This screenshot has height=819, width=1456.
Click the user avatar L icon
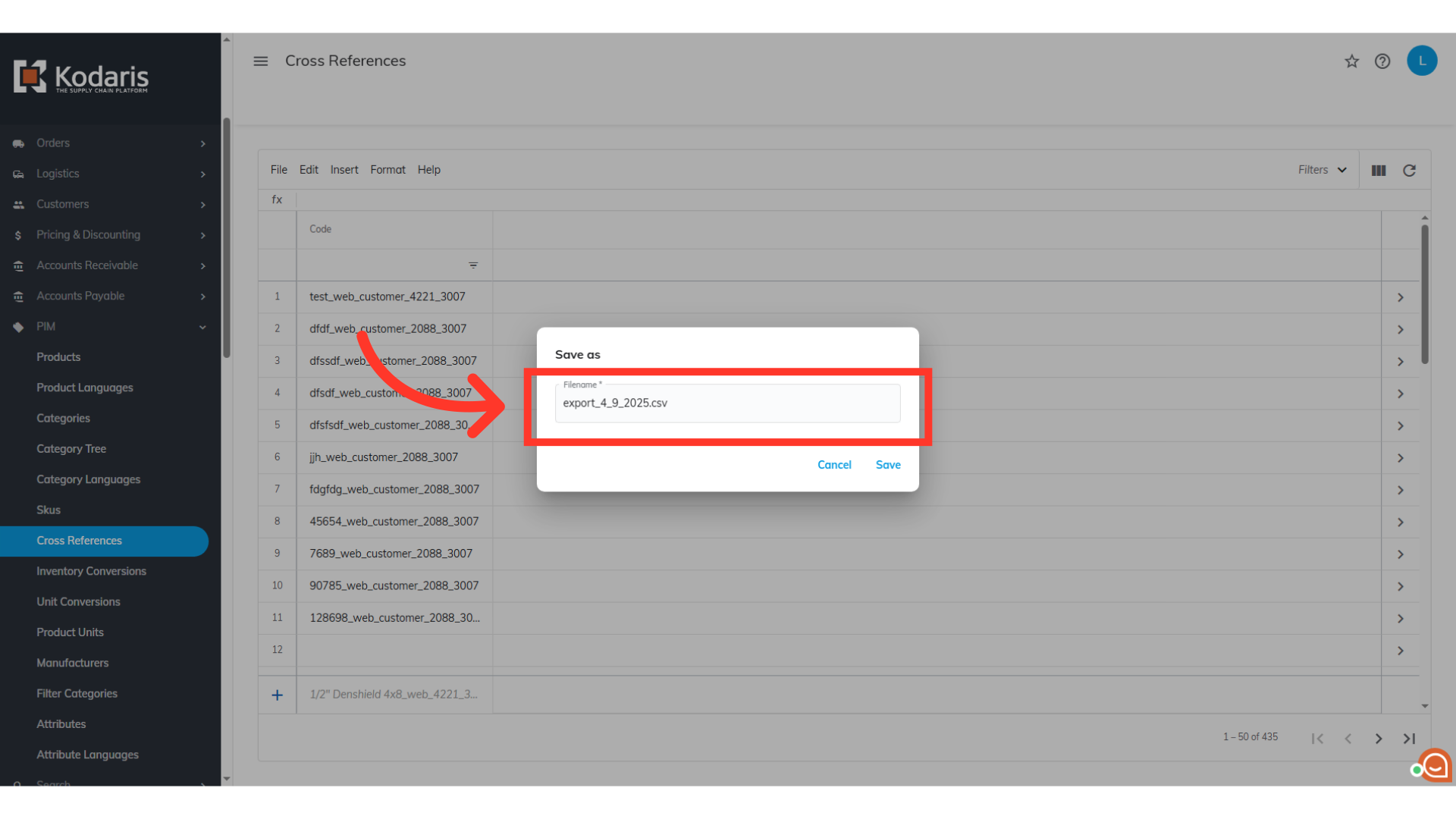[x=1422, y=61]
